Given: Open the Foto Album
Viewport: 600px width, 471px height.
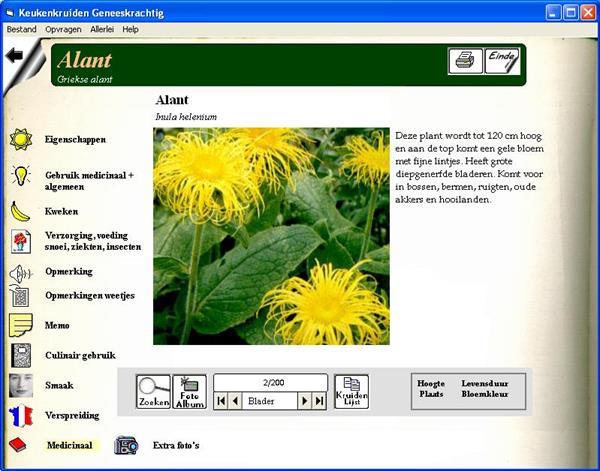Looking at the screenshot, I should (189, 391).
